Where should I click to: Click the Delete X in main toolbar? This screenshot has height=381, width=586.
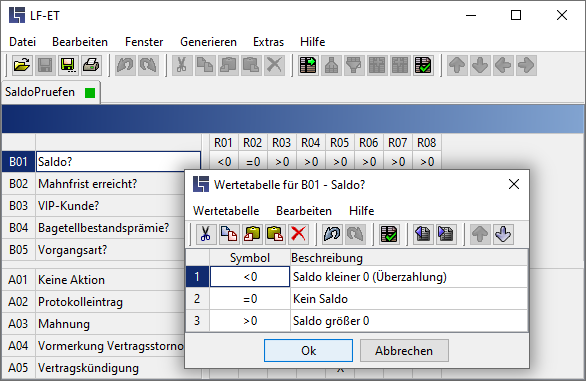[x=275, y=65]
